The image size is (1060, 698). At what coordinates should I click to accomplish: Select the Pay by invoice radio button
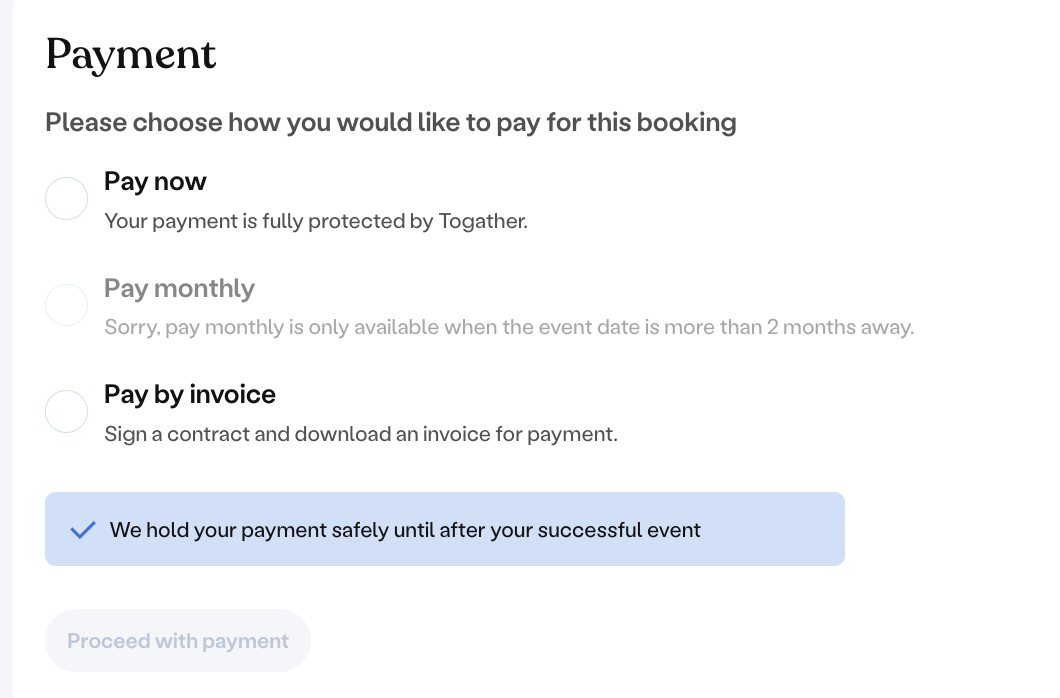tap(67, 412)
